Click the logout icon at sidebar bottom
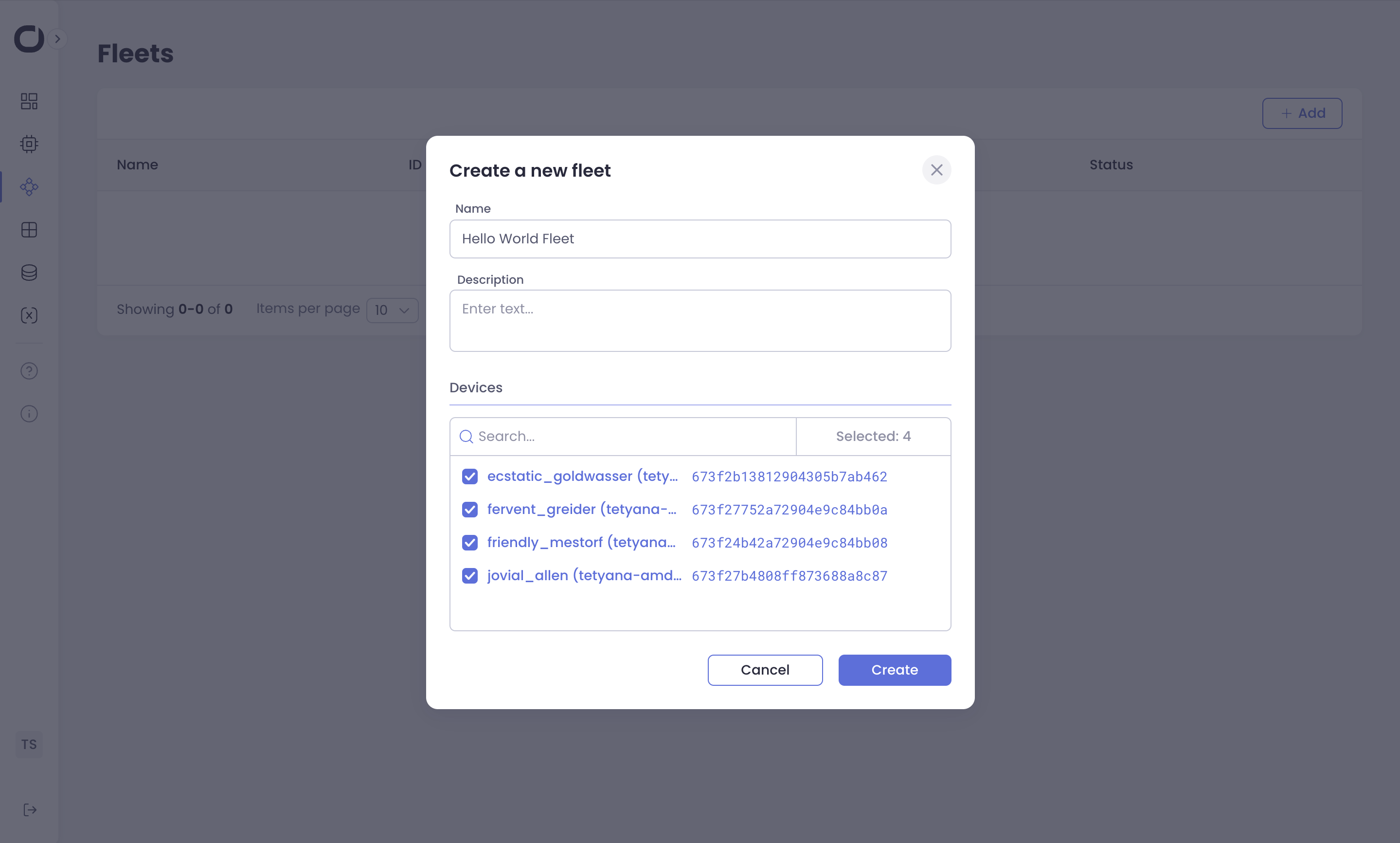 click(28, 810)
